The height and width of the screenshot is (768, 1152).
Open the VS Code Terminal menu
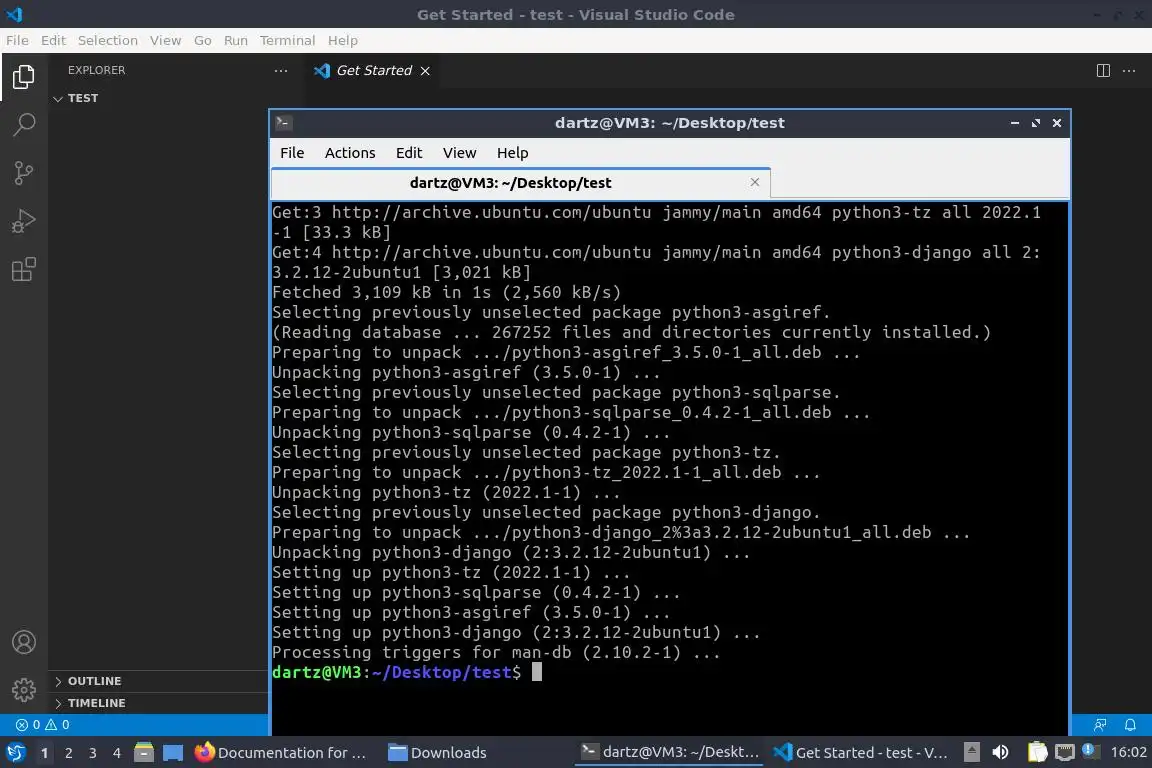pos(287,40)
